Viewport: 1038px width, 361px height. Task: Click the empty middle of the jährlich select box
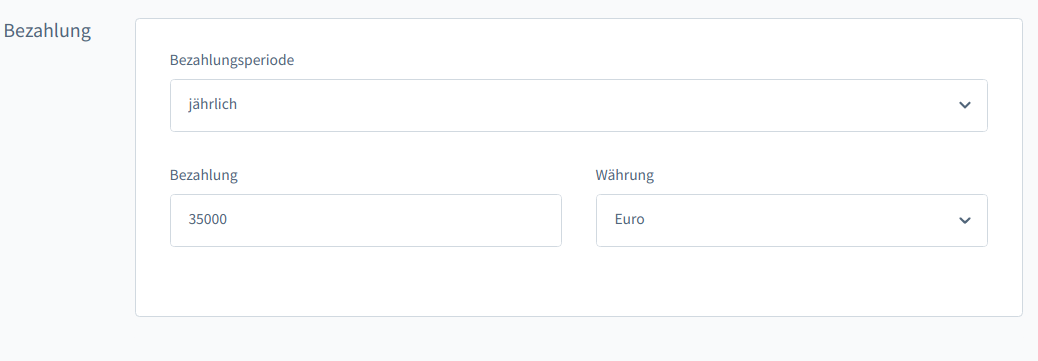coord(579,105)
